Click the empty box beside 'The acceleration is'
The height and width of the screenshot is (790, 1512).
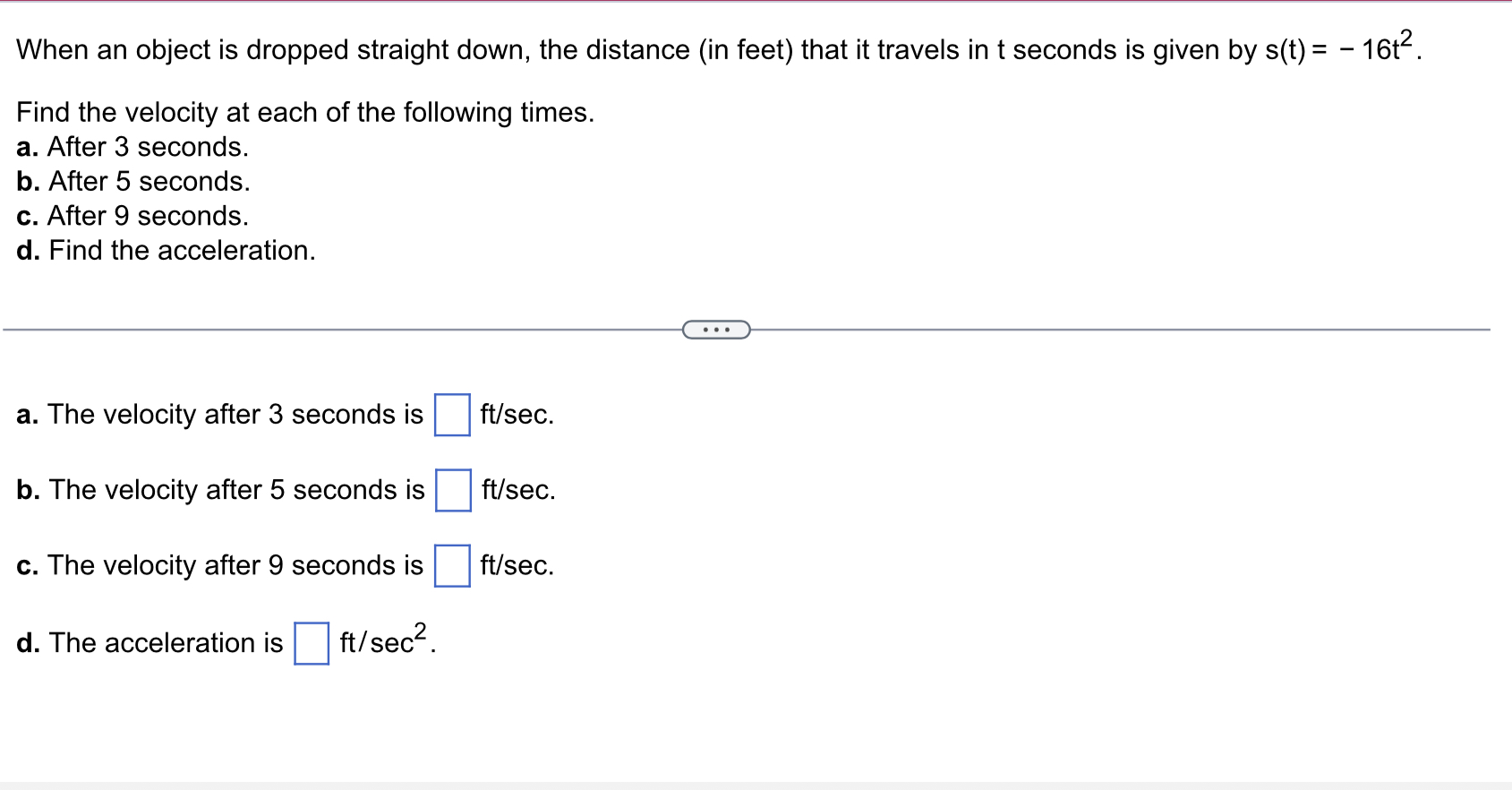tap(311, 641)
